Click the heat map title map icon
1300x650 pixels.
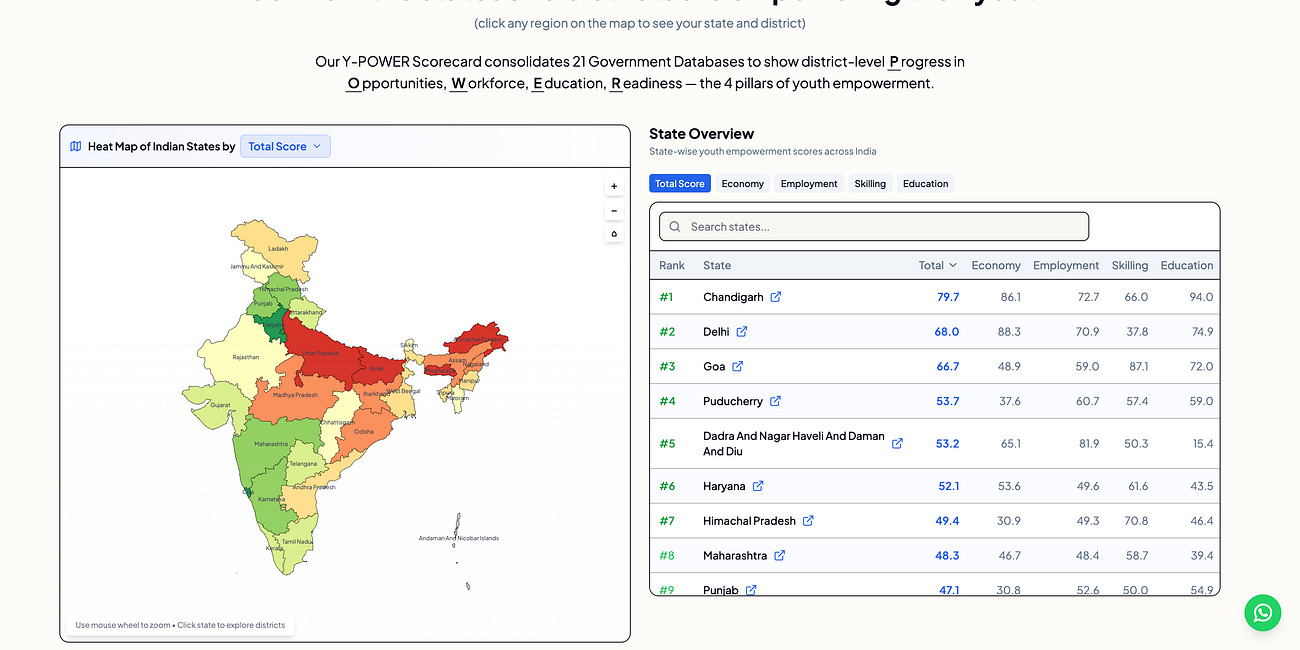[76, 146]
